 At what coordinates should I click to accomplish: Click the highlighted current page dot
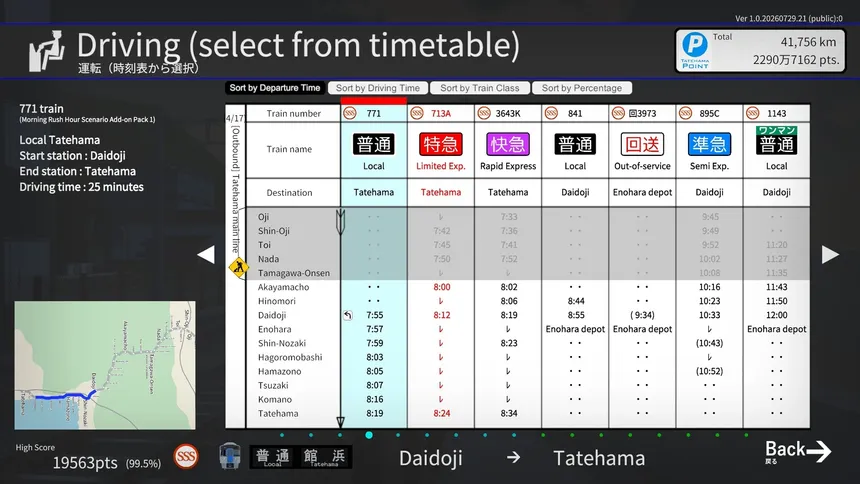tap(369, 435)
